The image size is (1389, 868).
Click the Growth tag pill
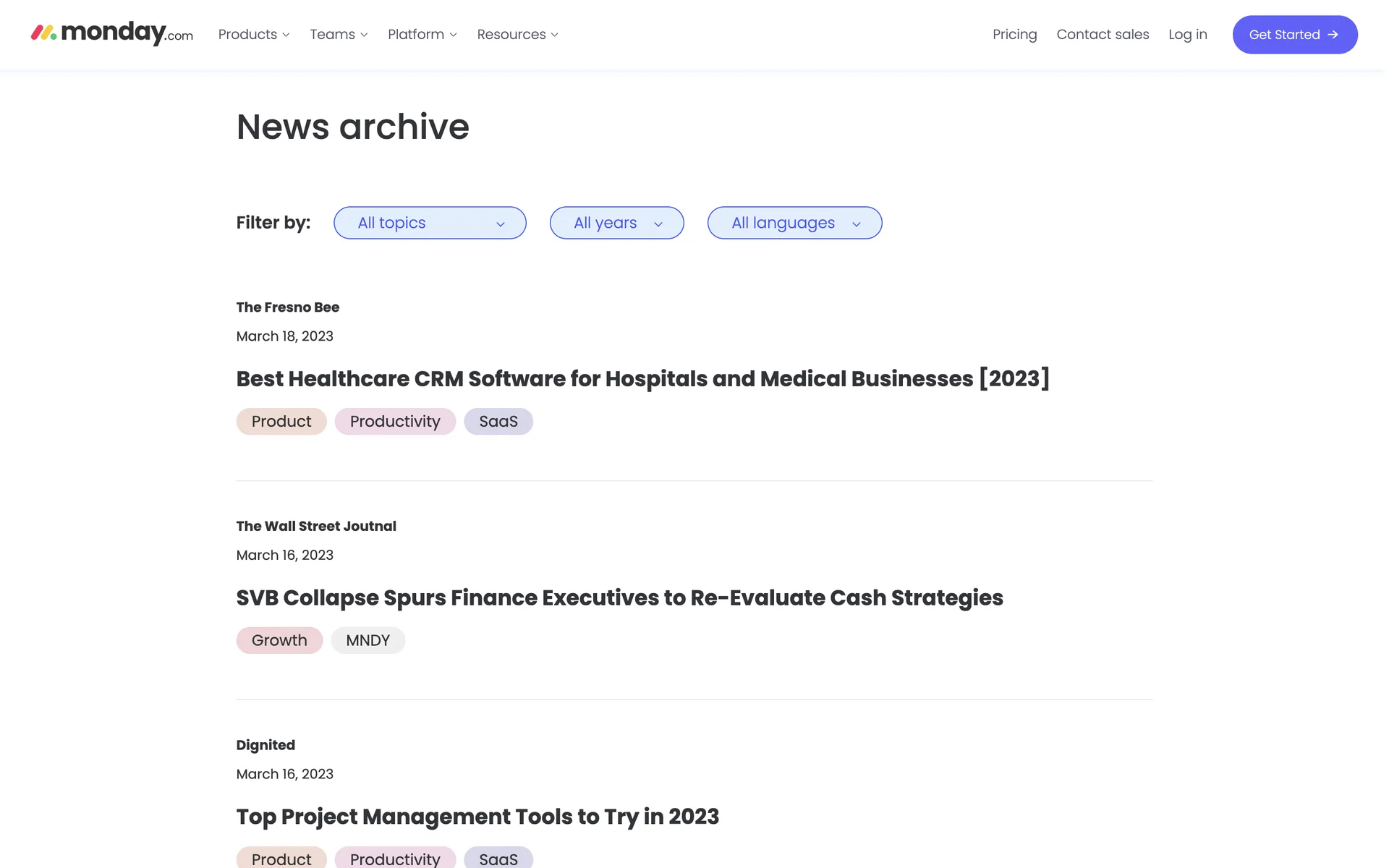tap(279, 641)
